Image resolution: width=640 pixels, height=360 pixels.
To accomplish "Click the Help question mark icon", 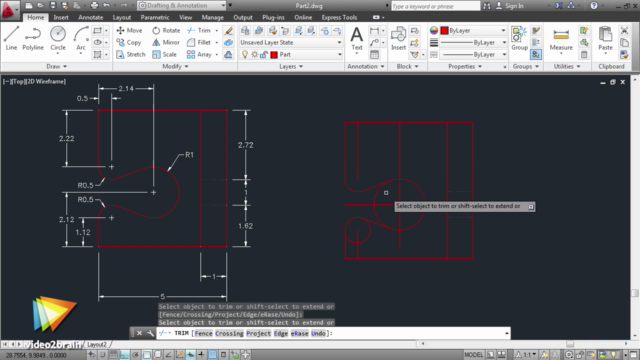I will (x=594, y=6).
